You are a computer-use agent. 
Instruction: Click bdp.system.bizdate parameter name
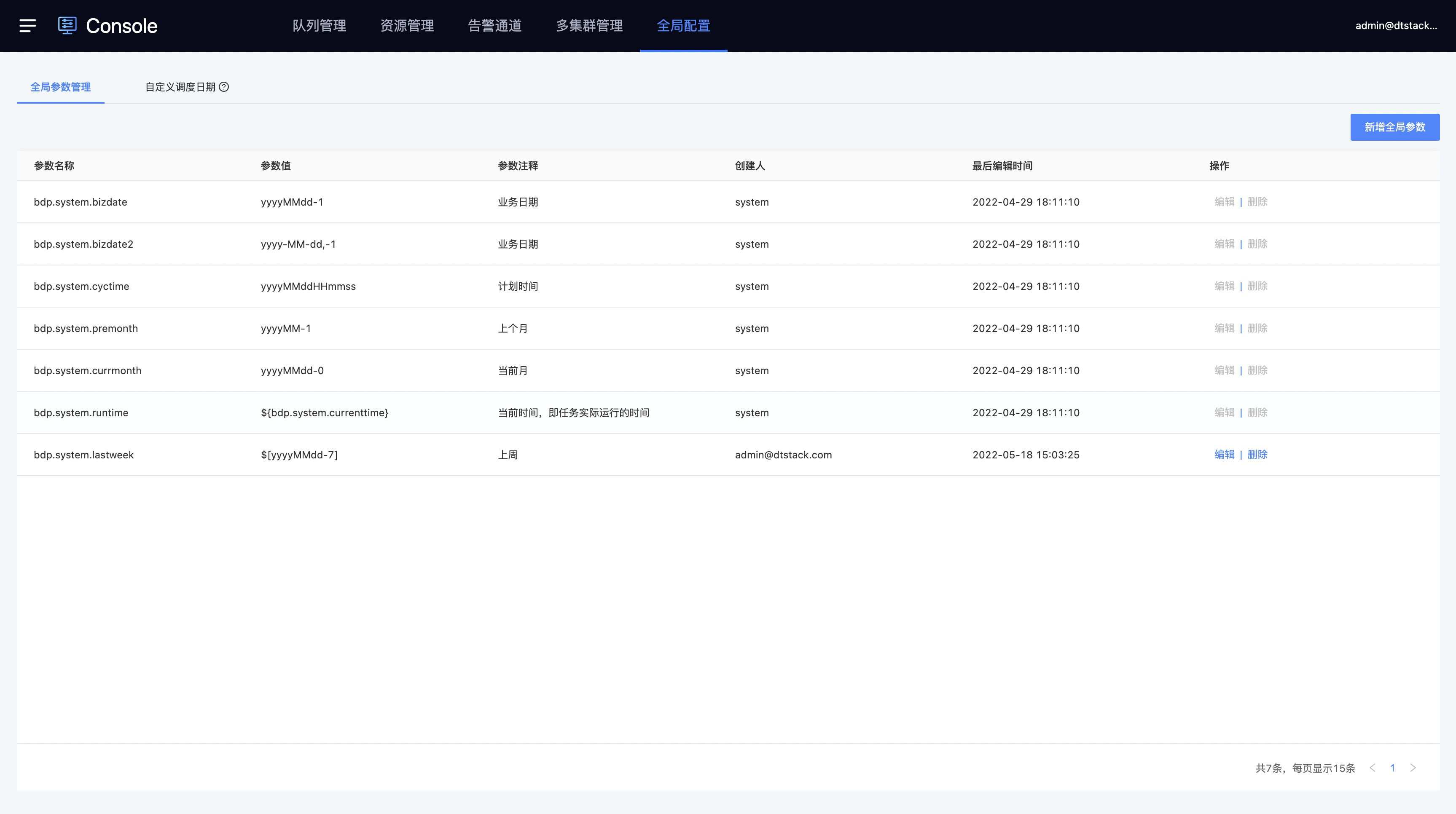click(80, 202)
